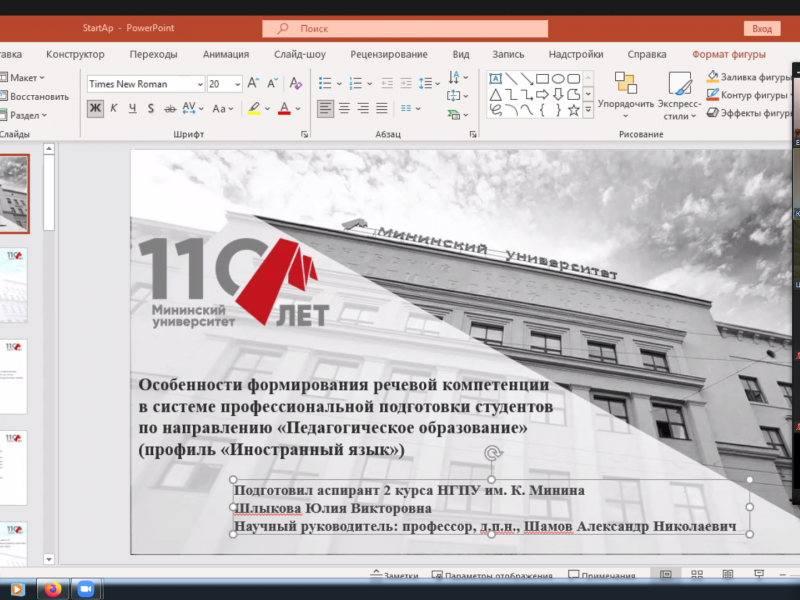Screen dimensions: 800x600
Task: Switch to the Формат фигуры tab
Action: pyautogui.click(x=728, y=54)
